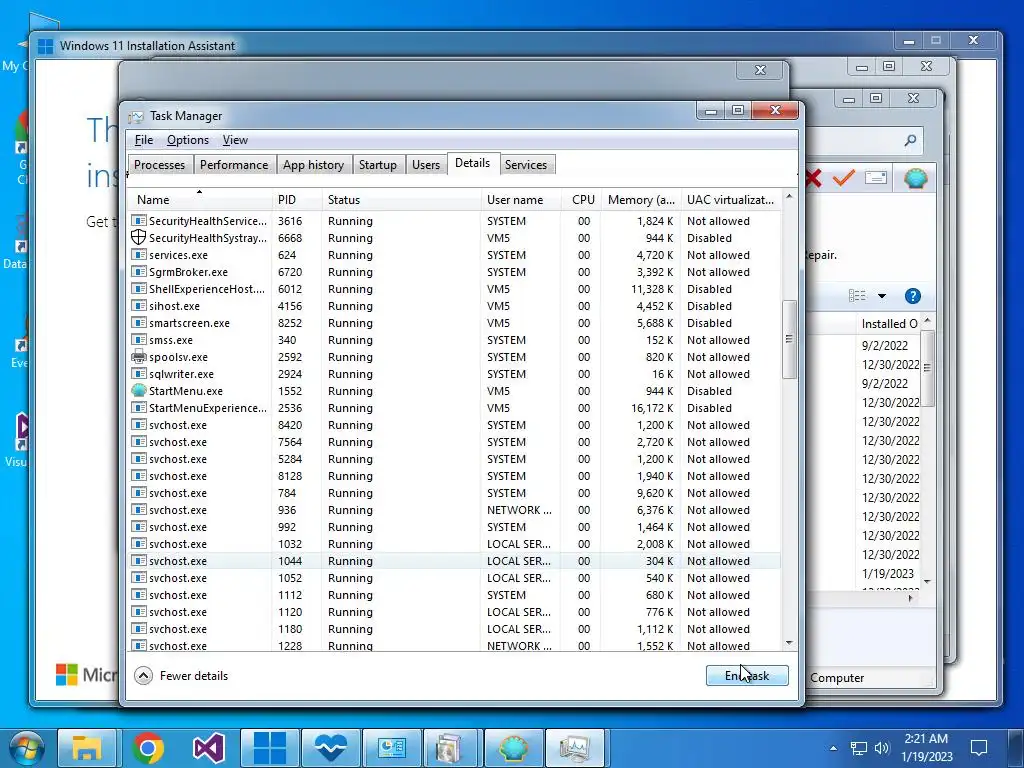Click the scroll down arrow in Task Manager
The height and width of the screenshot is (768, 1024).
[x=789, y=643]
